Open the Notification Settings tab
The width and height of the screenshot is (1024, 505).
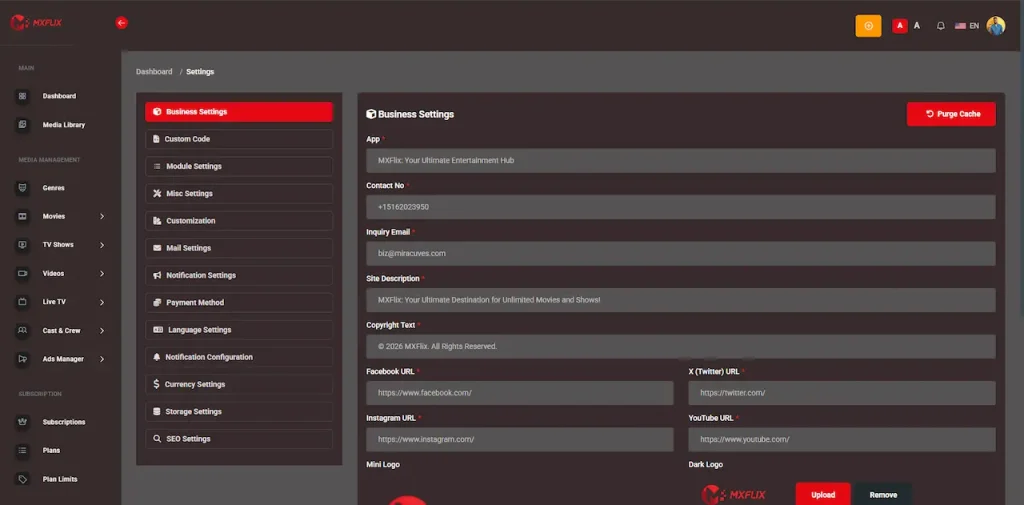[239, 275]
